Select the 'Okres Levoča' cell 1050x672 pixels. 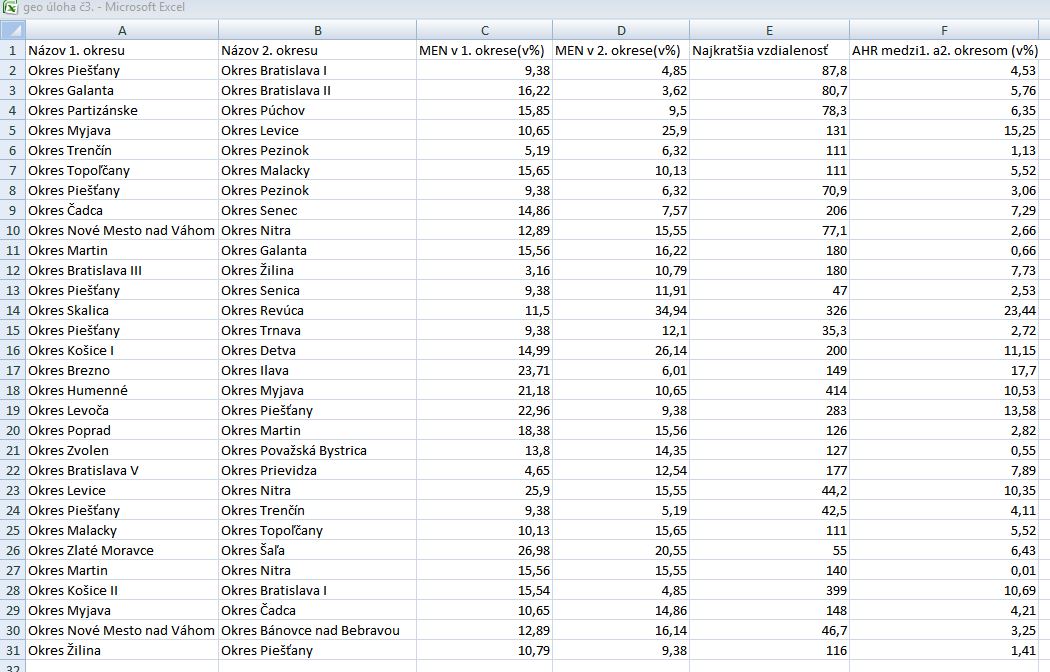[x=122, y=410]
